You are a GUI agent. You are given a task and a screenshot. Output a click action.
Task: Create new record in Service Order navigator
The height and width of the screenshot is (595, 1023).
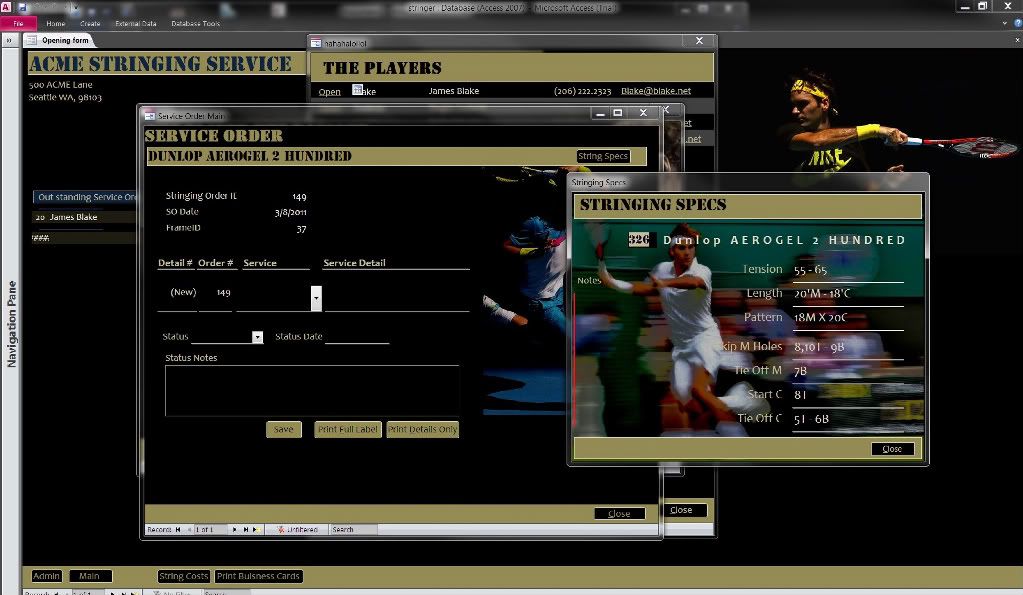(256, 530)
